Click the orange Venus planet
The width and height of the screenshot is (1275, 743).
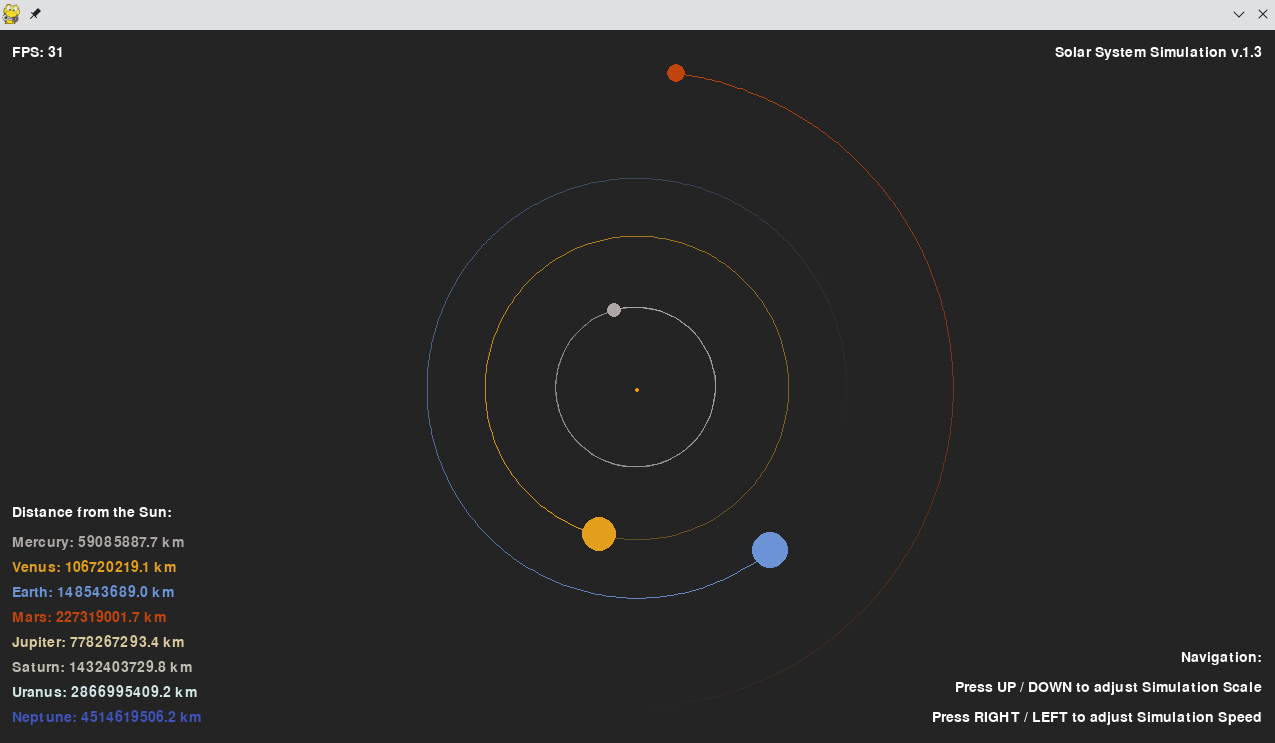coord(599,534)
